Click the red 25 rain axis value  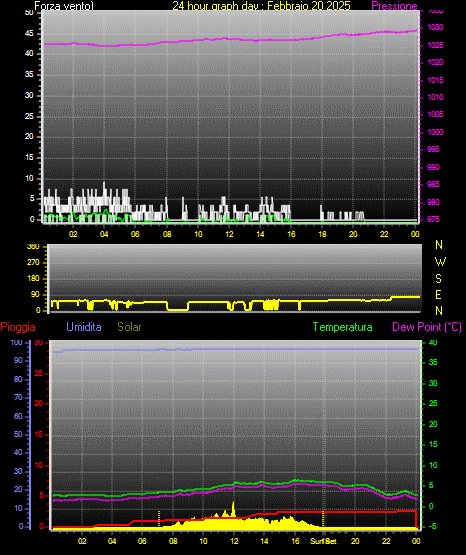click(x=39, y=373)
